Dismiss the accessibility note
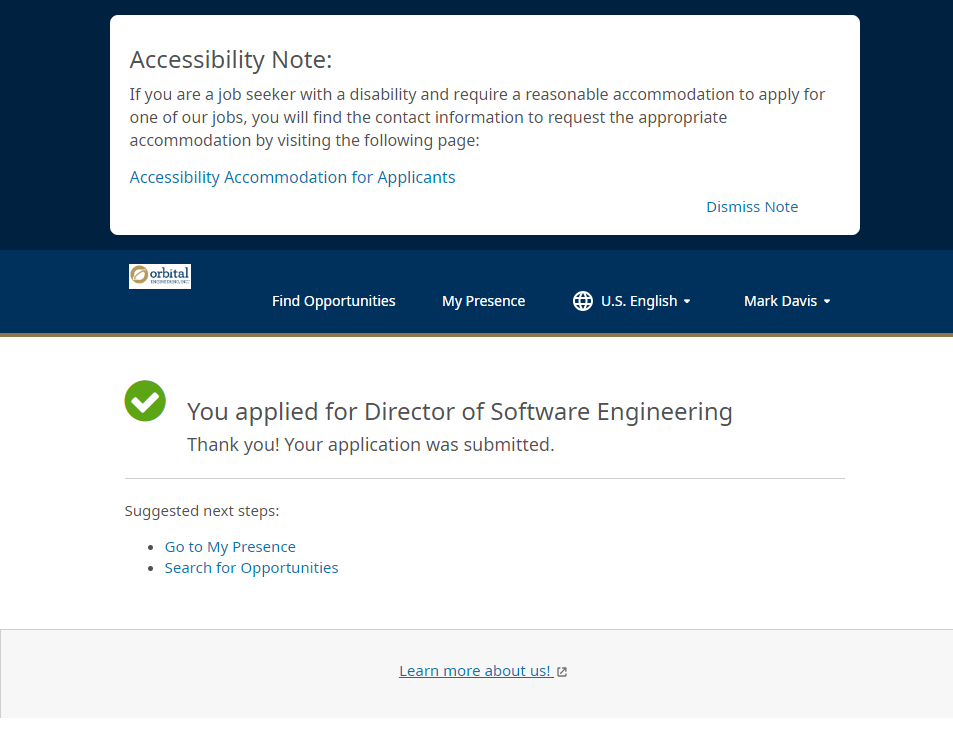The image size is (953, 741). click(752, 207)
